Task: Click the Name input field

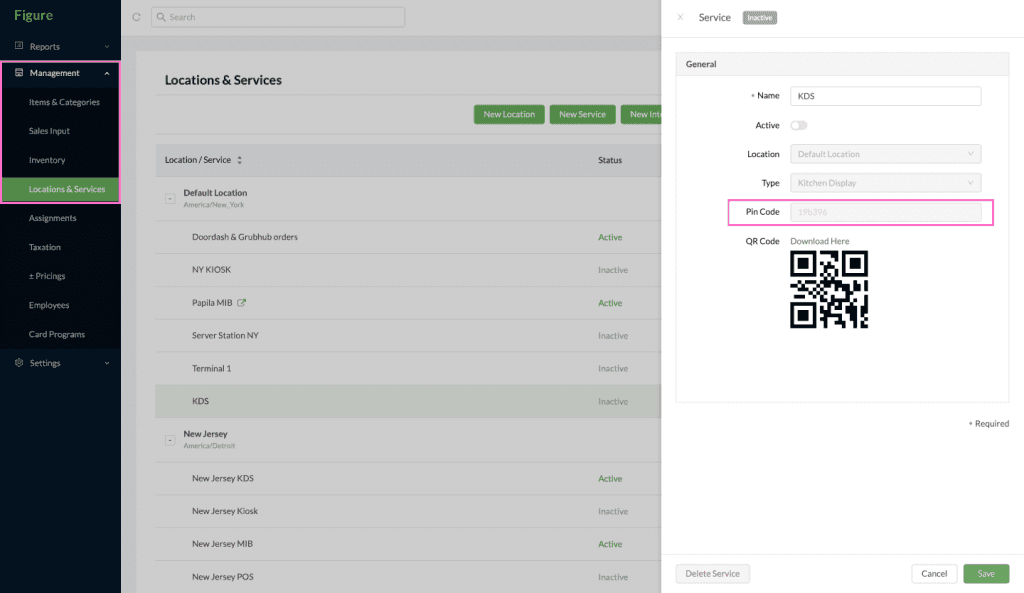Action: 886,96
